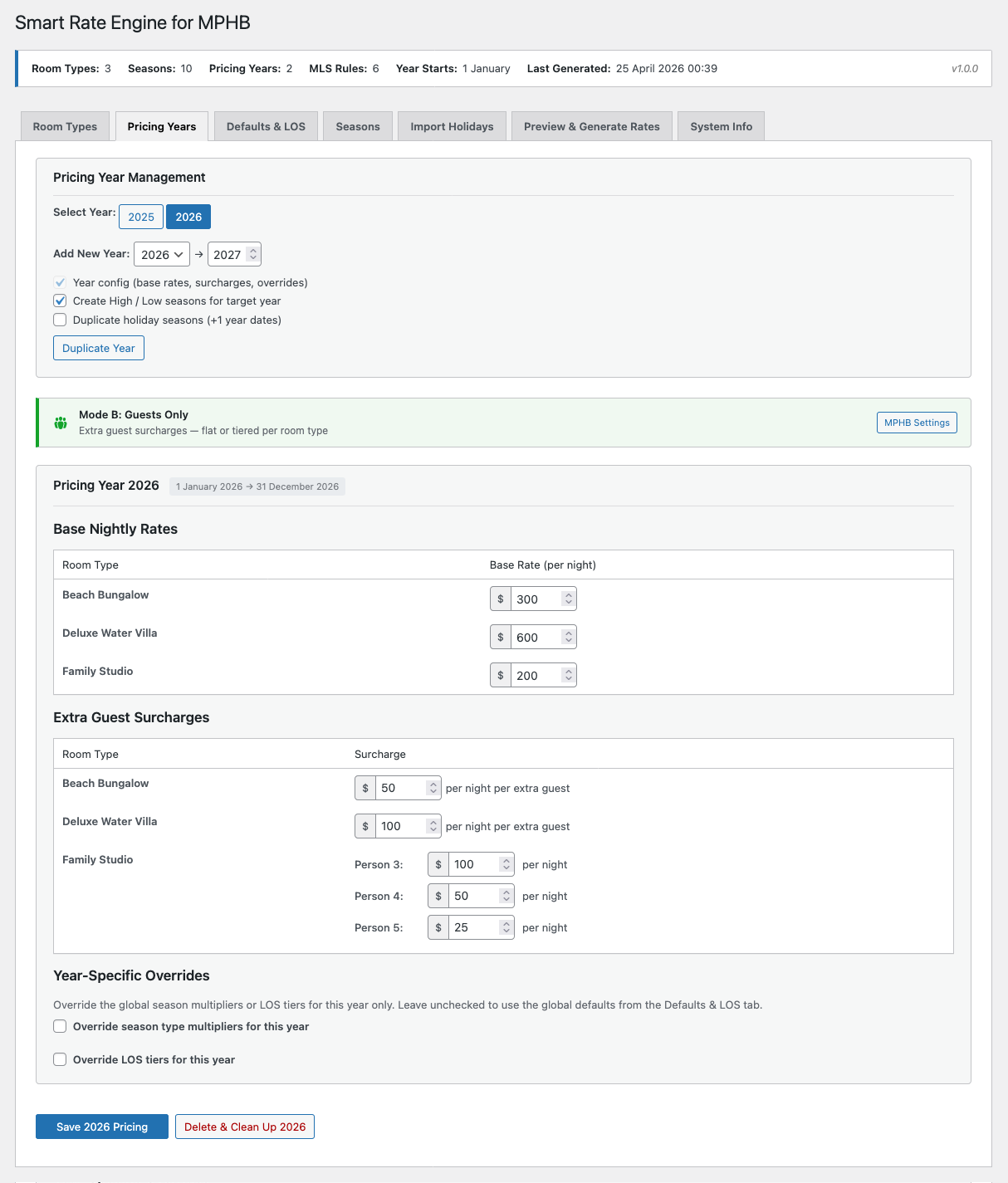This screenshot has height=1183, width=1008.
Task: Toggle the Year config checkbox
Action: coord(60,282)
